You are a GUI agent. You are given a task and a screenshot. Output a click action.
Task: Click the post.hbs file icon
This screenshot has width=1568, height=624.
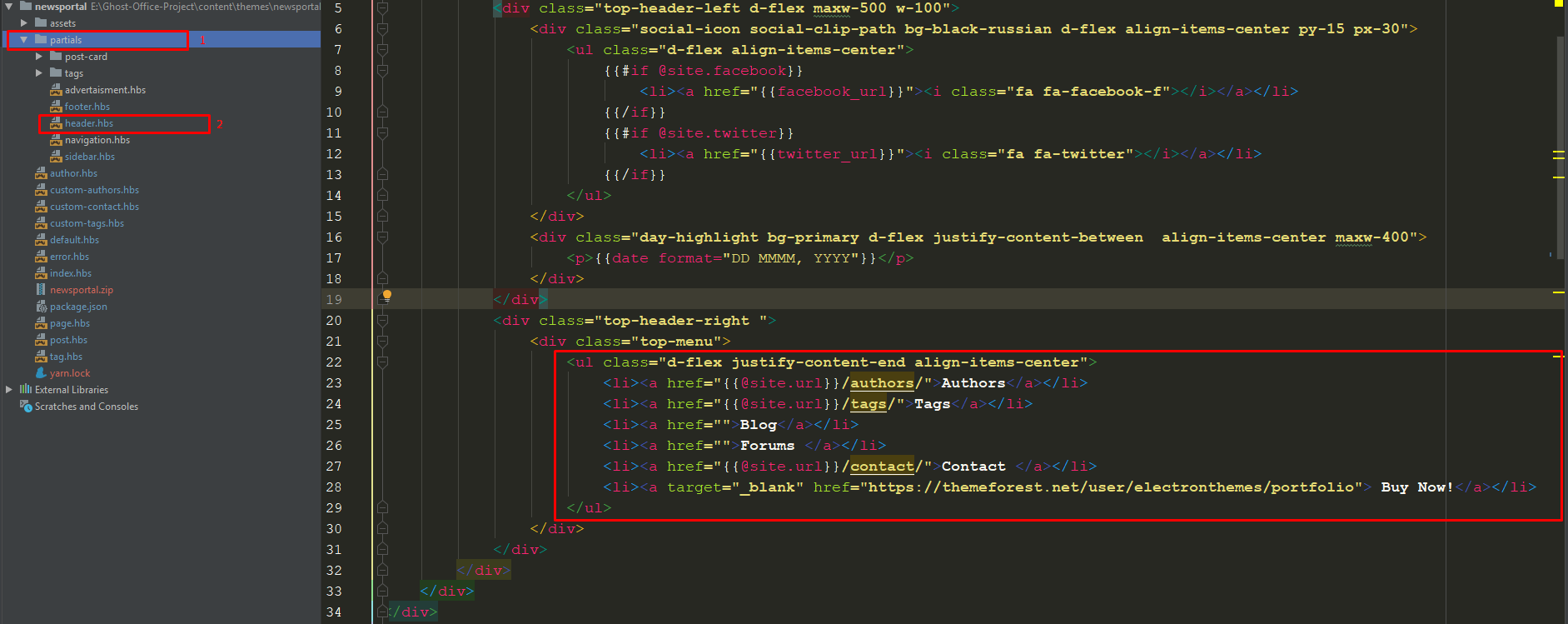41,340
